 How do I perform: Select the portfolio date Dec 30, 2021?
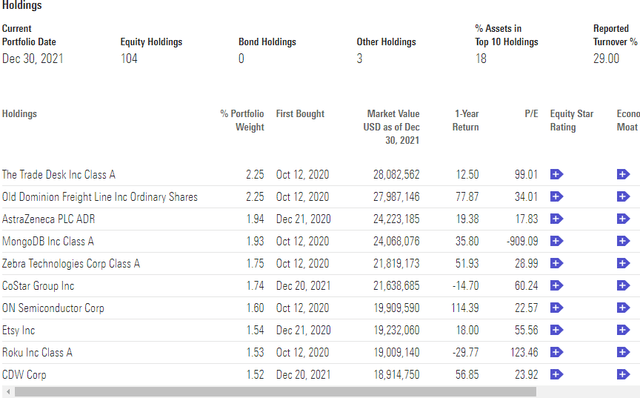(x=33, y=59)
